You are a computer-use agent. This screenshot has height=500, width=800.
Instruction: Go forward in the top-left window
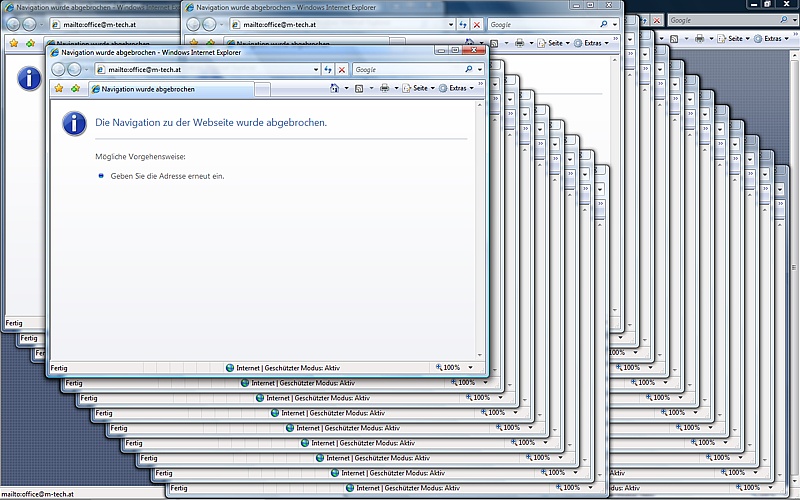29,24
